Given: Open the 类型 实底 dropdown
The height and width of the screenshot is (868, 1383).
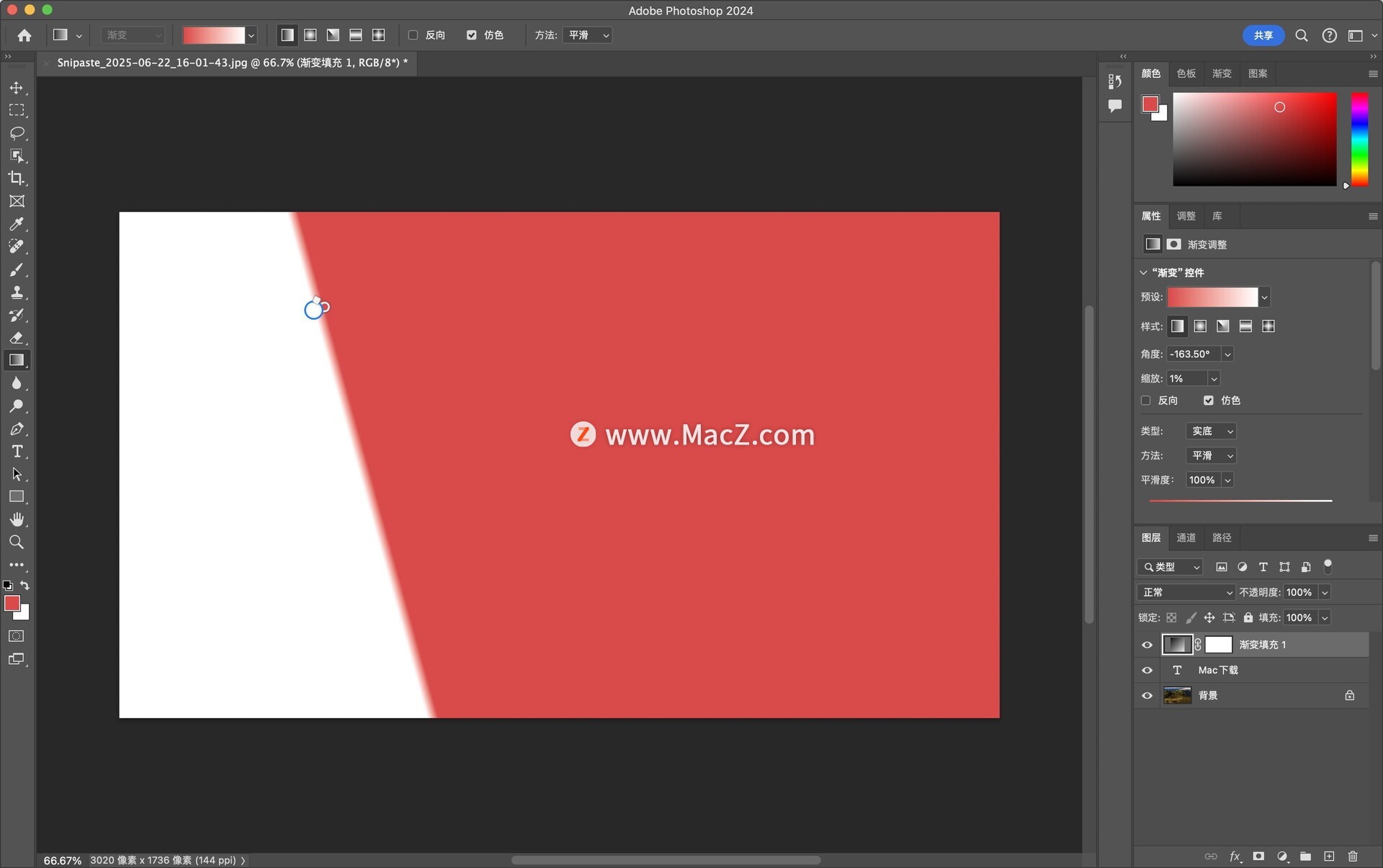Looking at the screenshot, I should point(1211,431).
